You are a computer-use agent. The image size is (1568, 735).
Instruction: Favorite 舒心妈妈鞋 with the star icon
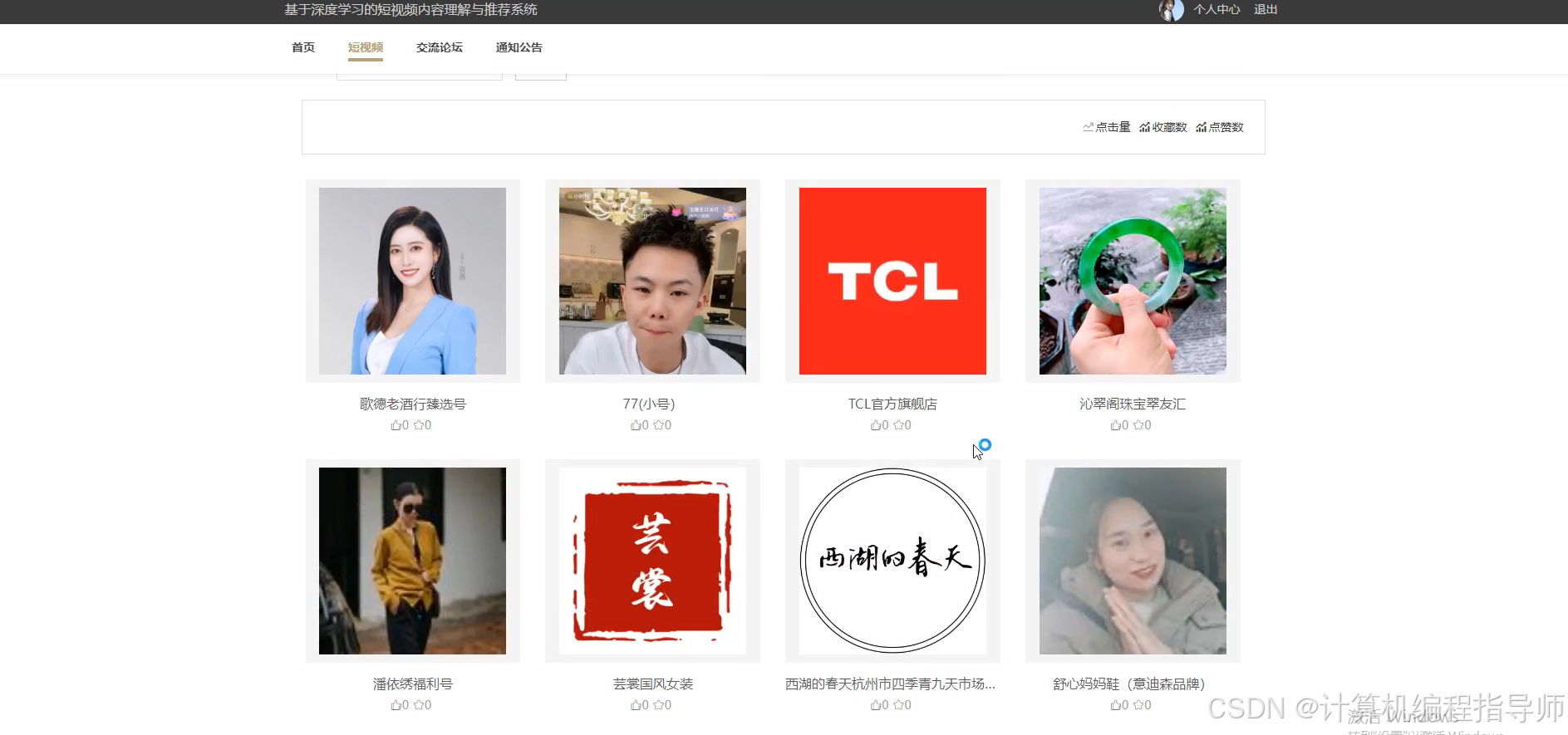(1139, 705)
